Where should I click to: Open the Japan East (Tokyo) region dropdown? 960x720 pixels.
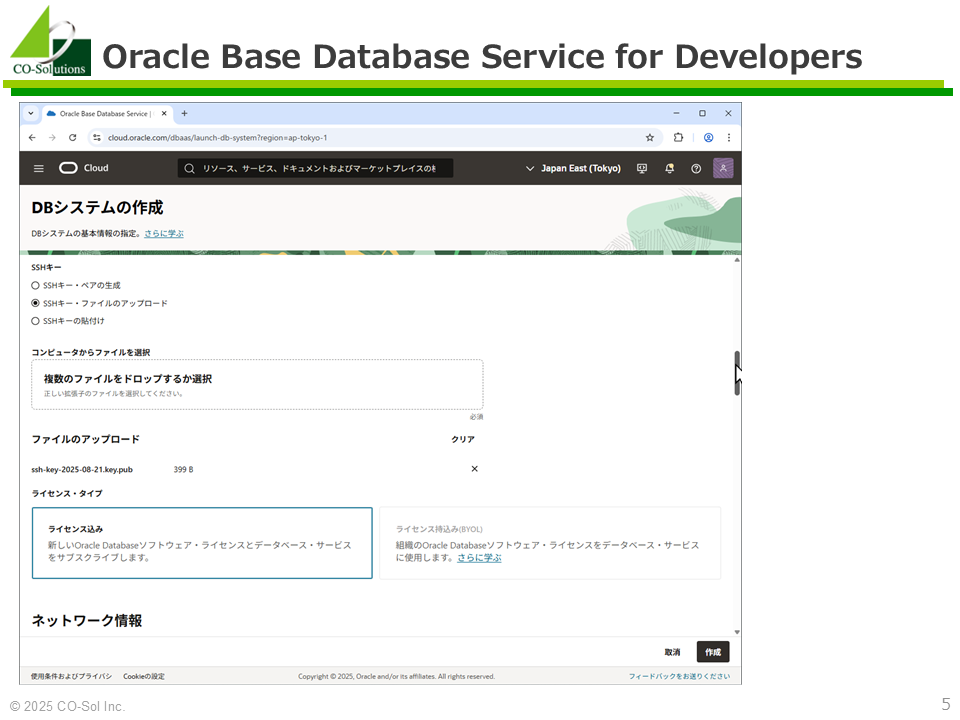(x=573, y=168)
